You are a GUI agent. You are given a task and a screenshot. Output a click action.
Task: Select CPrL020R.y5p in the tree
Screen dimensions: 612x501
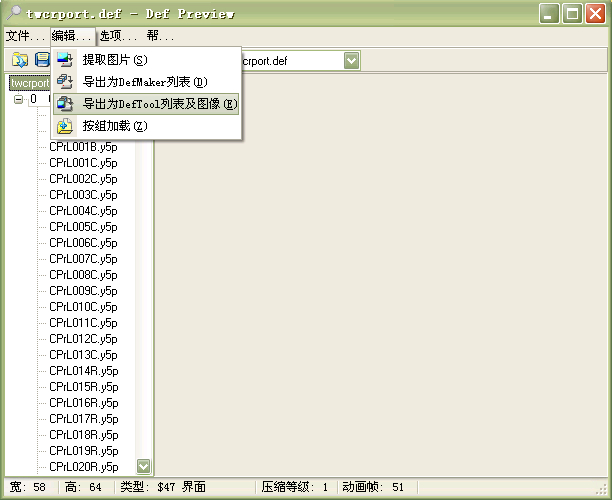point(83,467)
